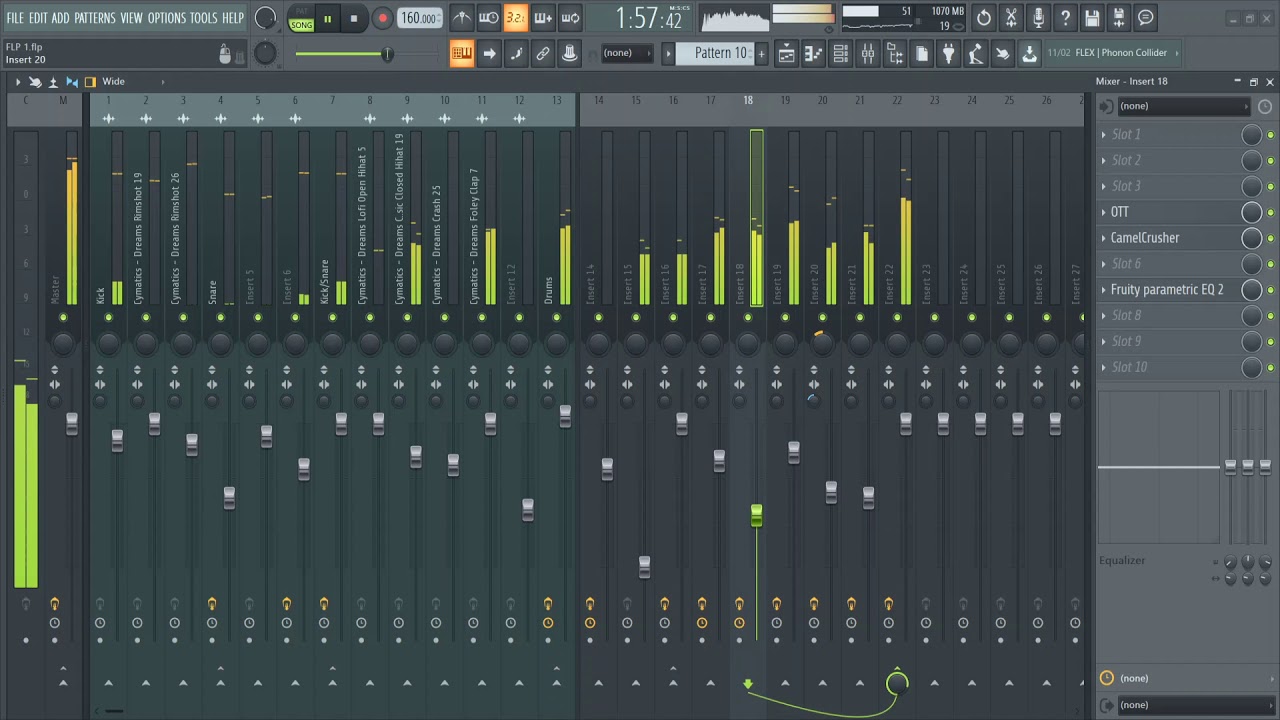Enable wait for input to start playing
Screen dimensions: 1280x720
[488, 17]
